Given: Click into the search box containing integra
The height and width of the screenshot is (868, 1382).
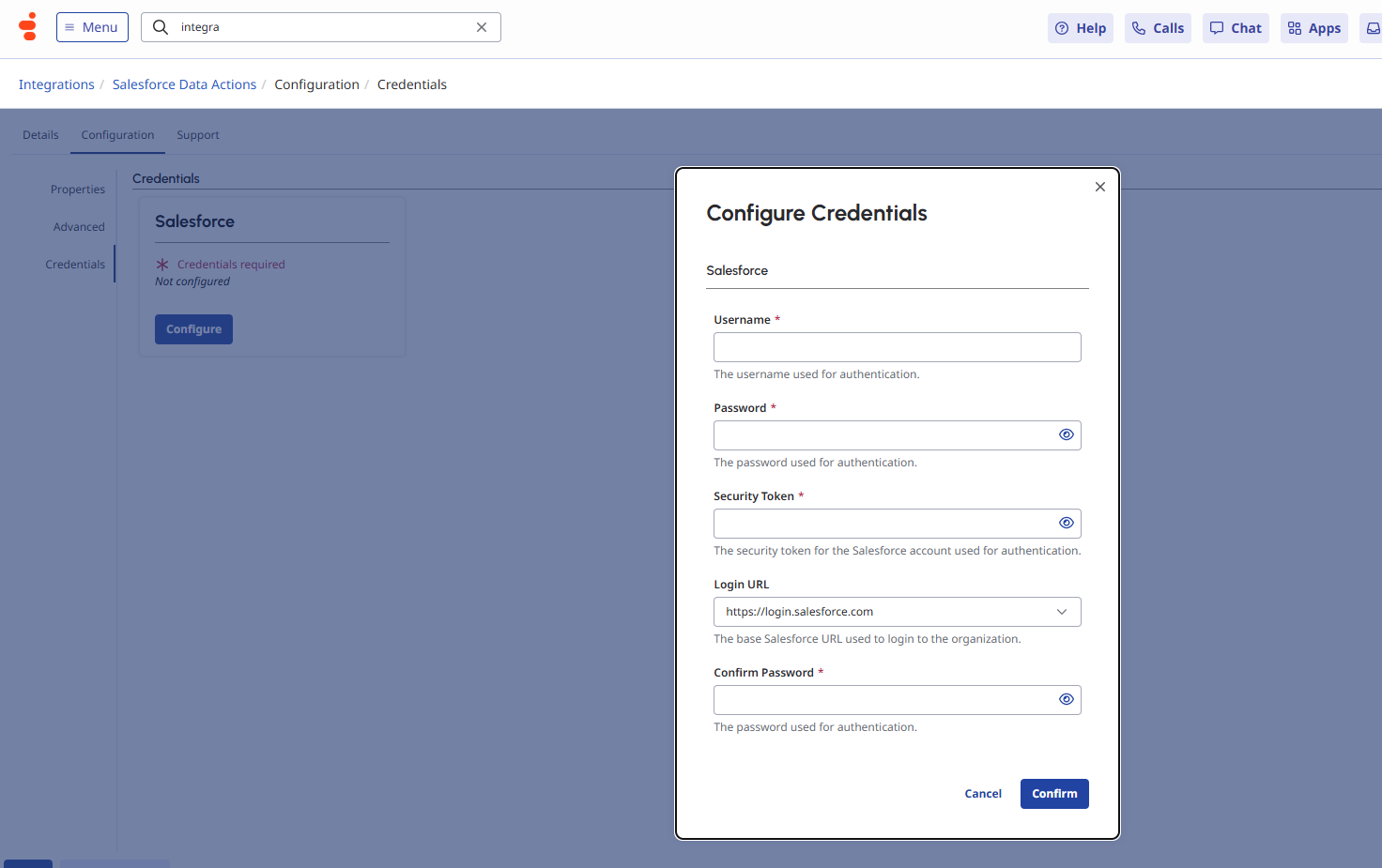Looking at the screenshot, I should (x=321, y=27).
